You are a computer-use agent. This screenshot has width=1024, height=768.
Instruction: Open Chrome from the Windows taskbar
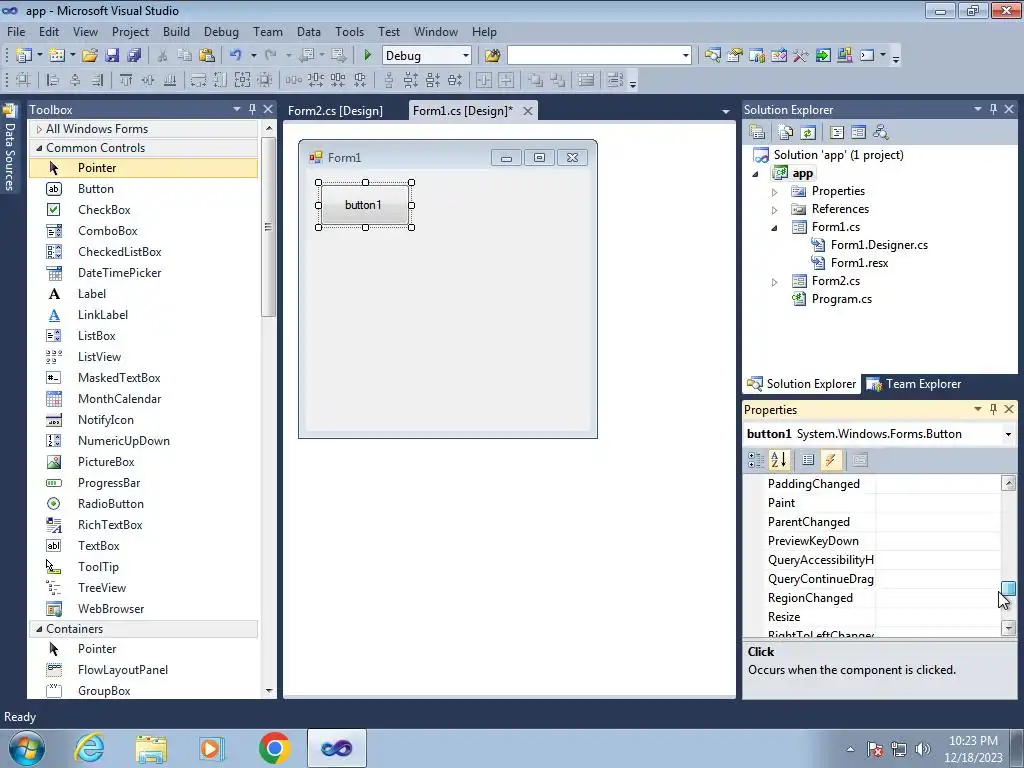click(274, 748)
